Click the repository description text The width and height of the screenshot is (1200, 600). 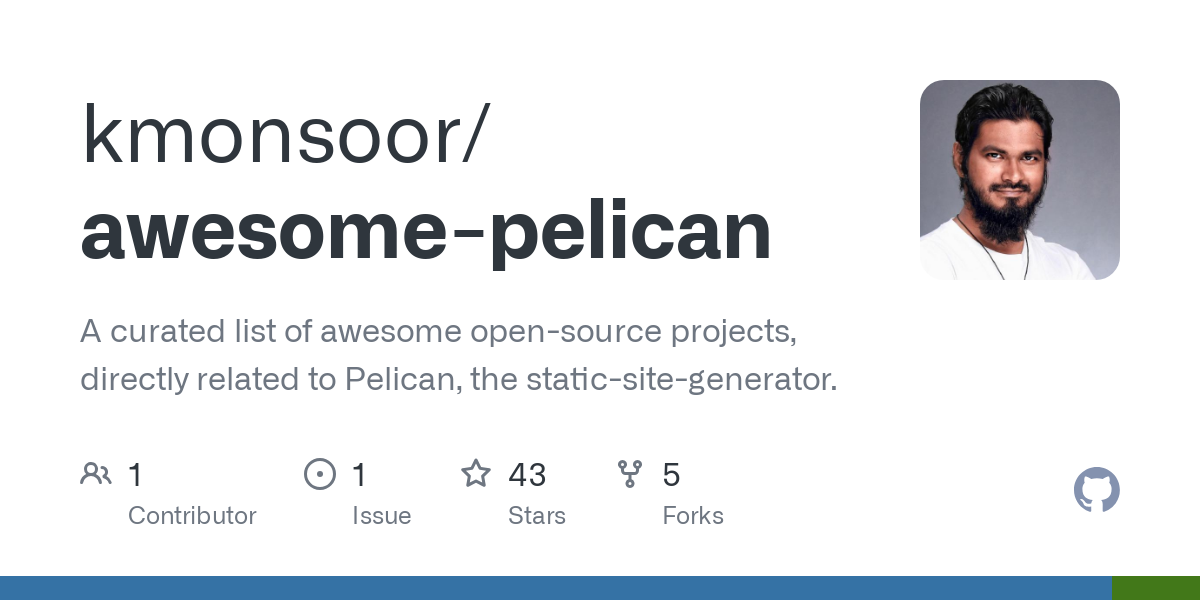tap(459, 356)
